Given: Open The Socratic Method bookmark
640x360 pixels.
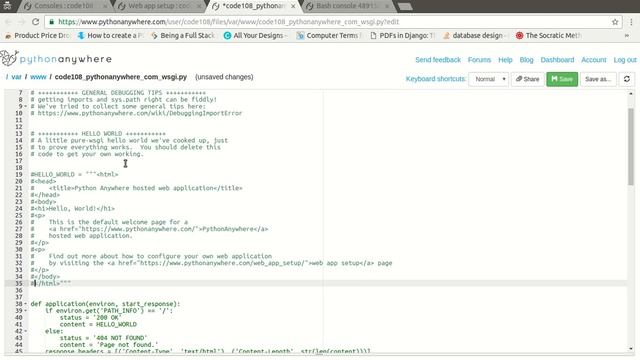Looking at the screenshot, I should point(549,36).
